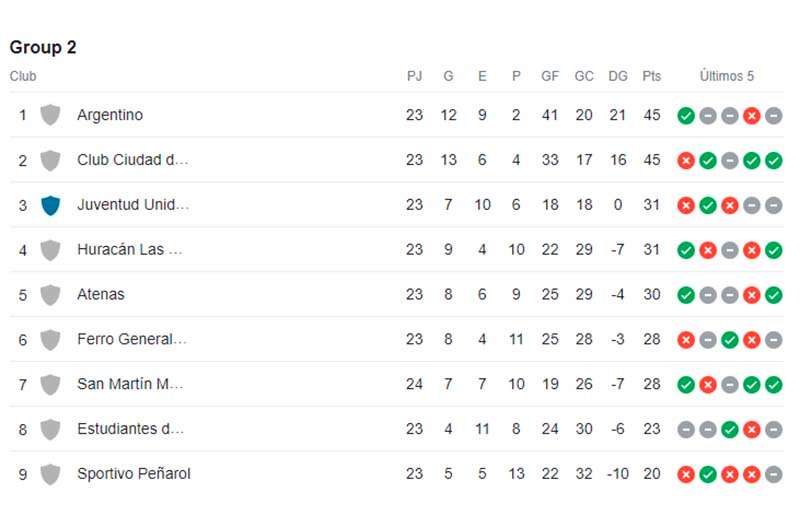Click the blue Juventud Unida shield icon

coord(51,205)
